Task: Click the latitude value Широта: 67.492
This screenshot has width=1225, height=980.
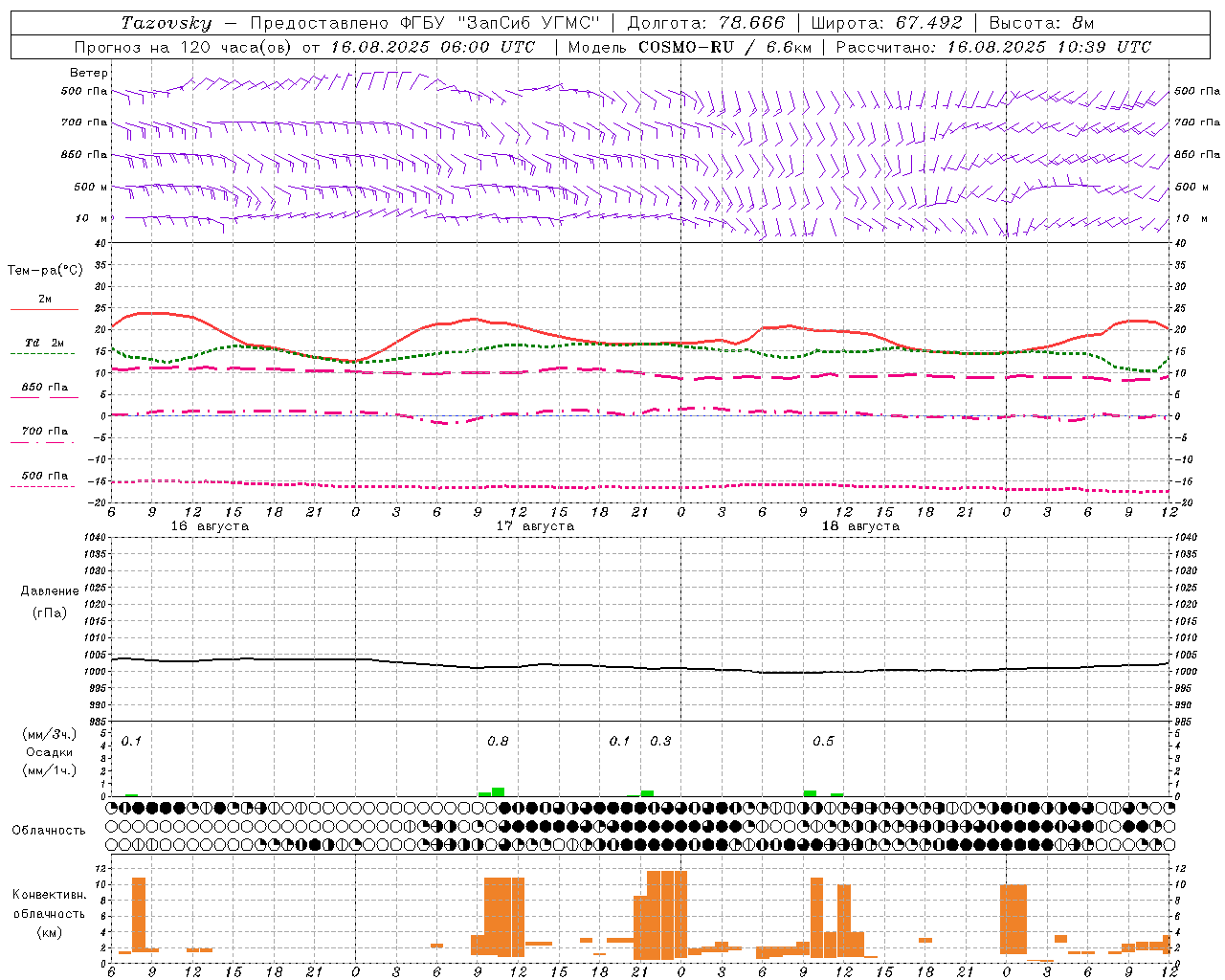Action: click(886, 23)
